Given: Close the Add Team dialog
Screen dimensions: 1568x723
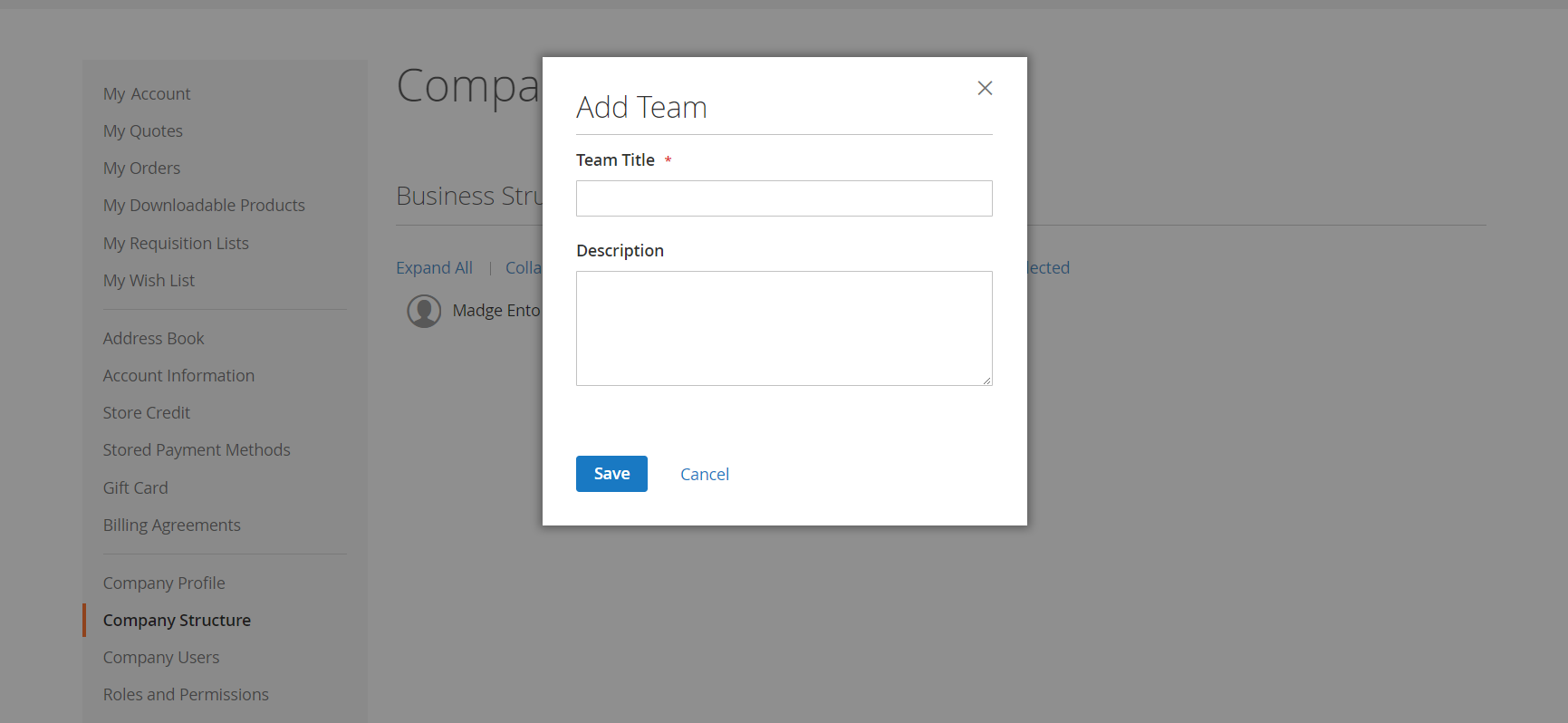Looking at the screenshot, I should [985, 88].
